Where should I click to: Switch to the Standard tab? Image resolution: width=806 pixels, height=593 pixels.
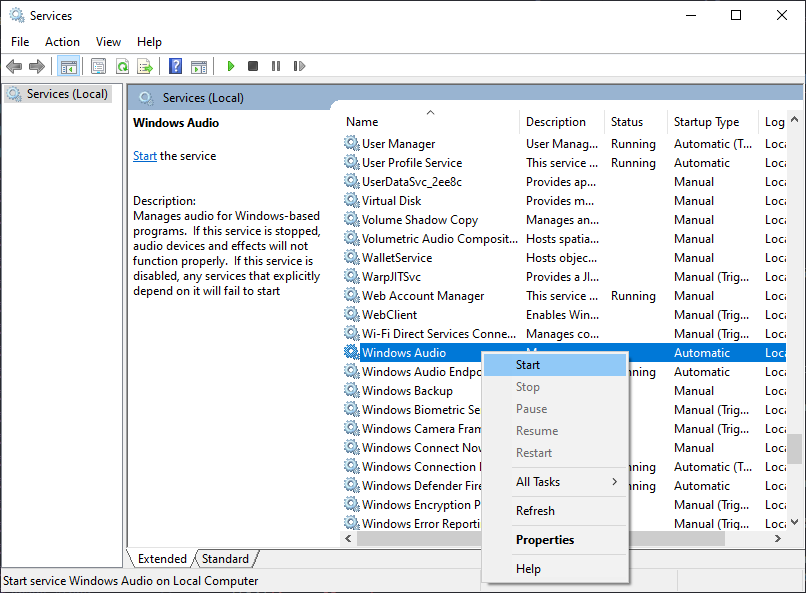225,559
